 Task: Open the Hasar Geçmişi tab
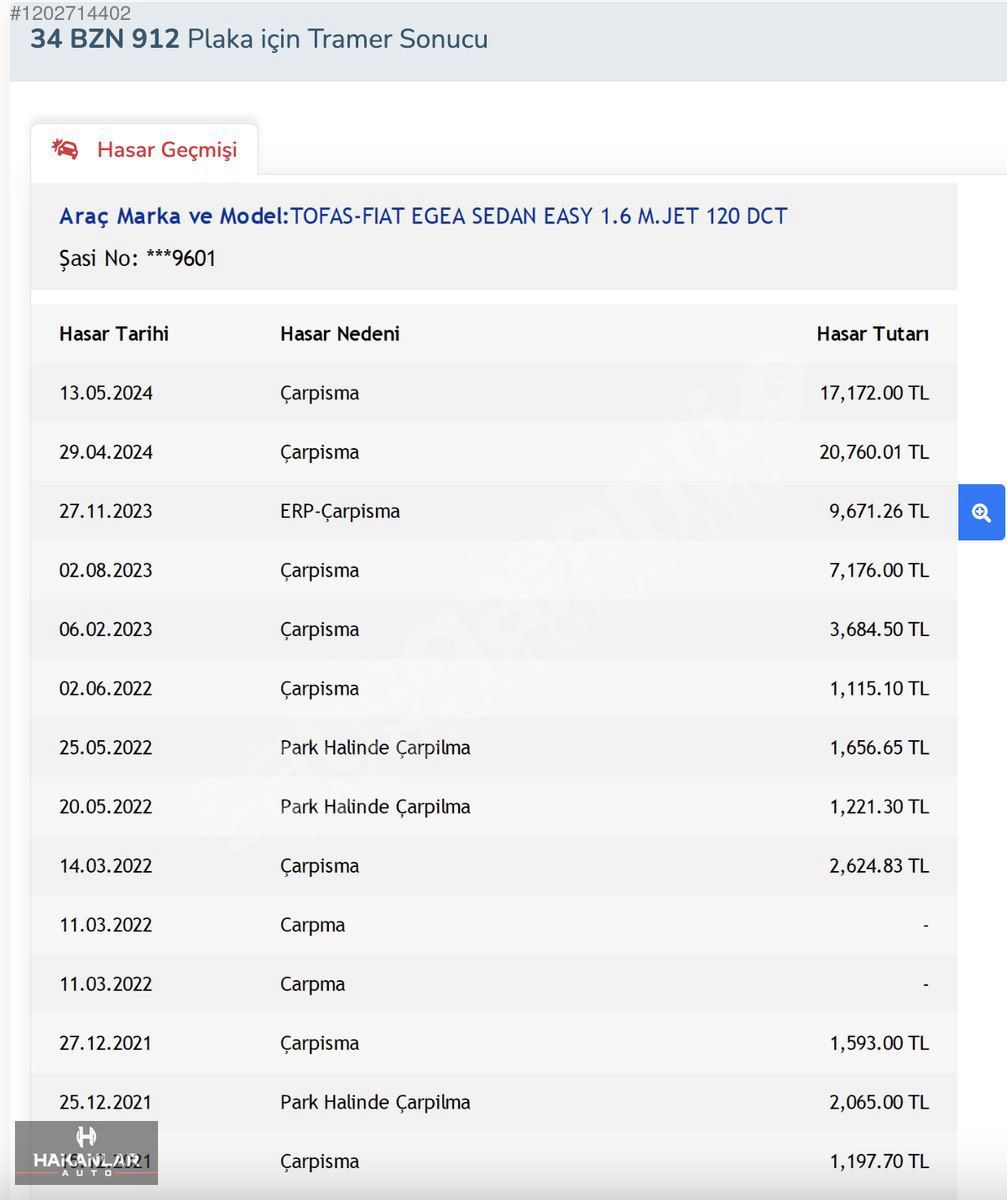click(x=144, y=150)
